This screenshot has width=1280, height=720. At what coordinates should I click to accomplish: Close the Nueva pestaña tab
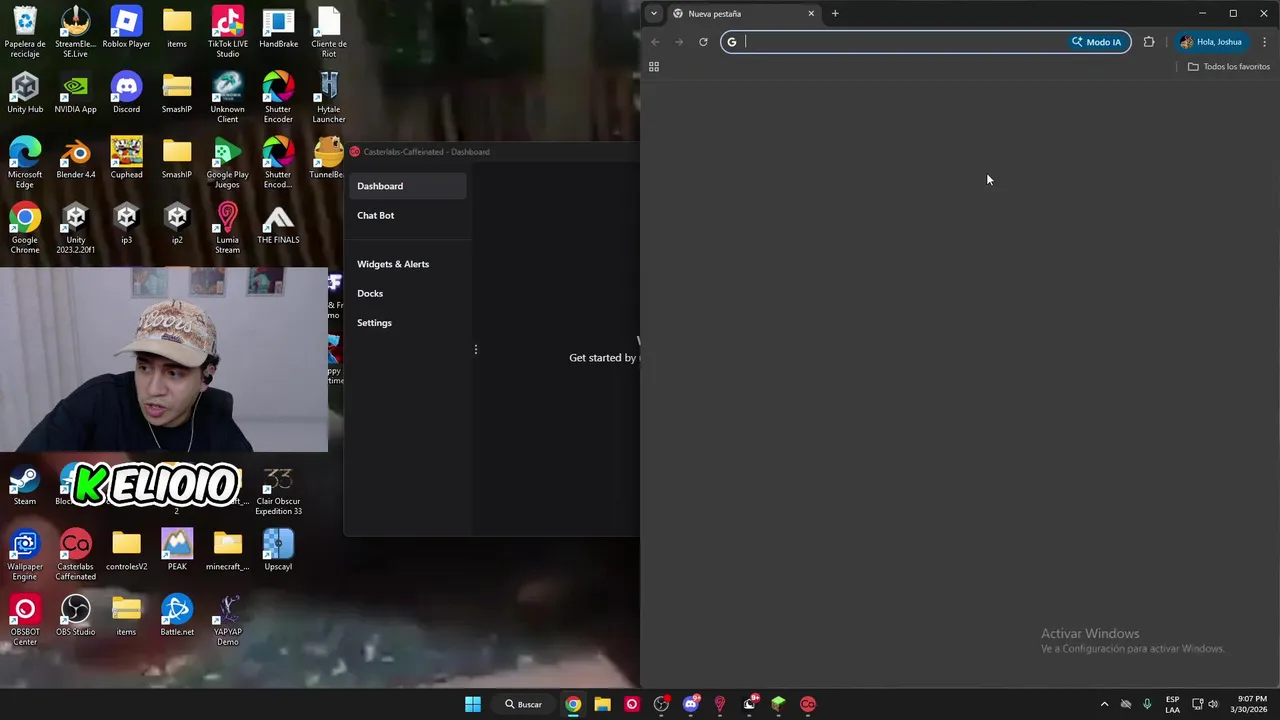[811, 14]
